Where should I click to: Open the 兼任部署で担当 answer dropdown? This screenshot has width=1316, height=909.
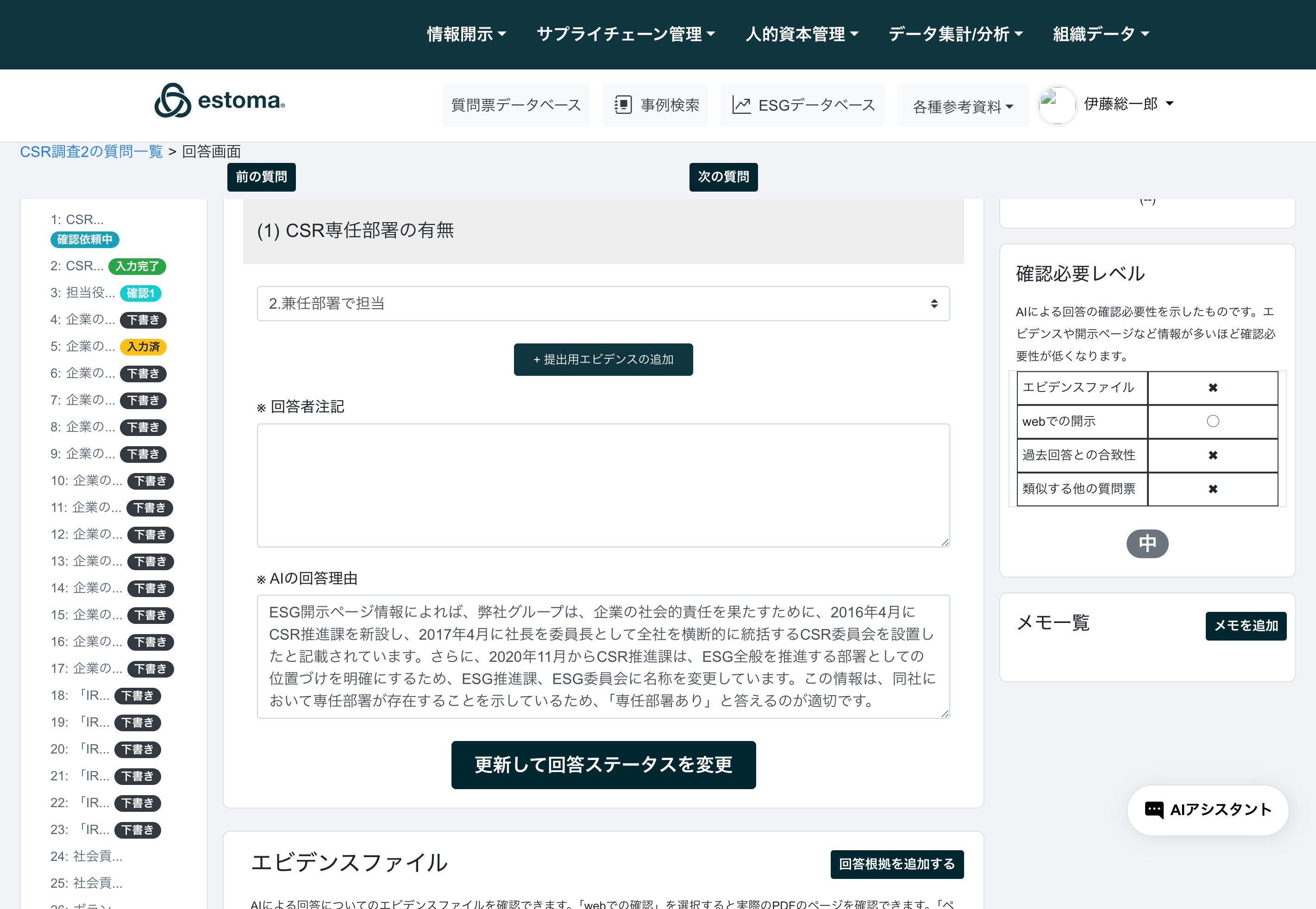[603, 304]
